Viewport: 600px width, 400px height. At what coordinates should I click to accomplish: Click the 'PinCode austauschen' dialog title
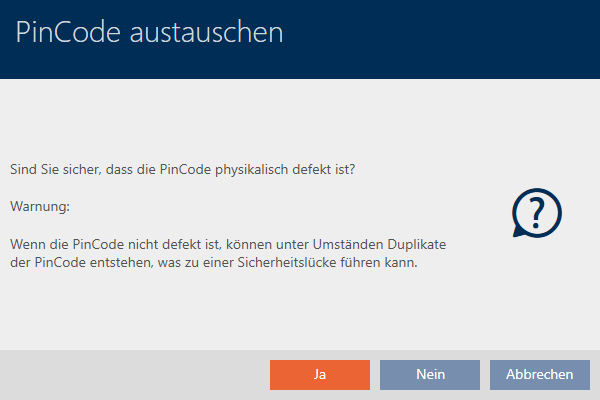(x=150, y=32)
